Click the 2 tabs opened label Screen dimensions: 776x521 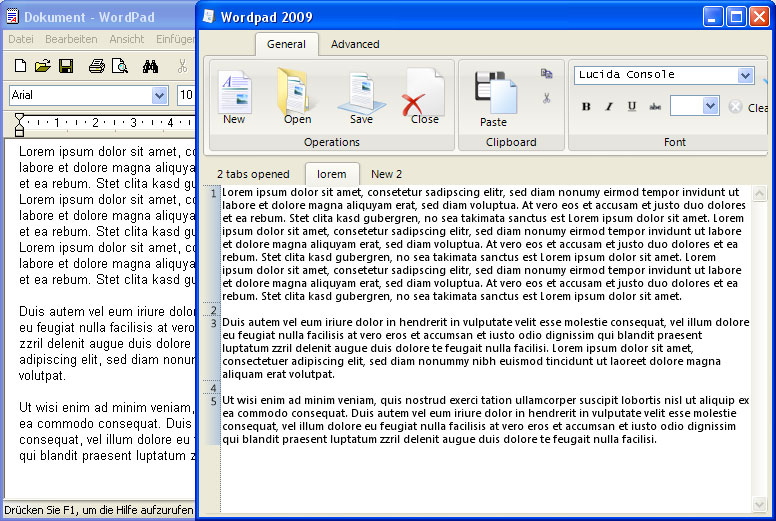(253, 174)
